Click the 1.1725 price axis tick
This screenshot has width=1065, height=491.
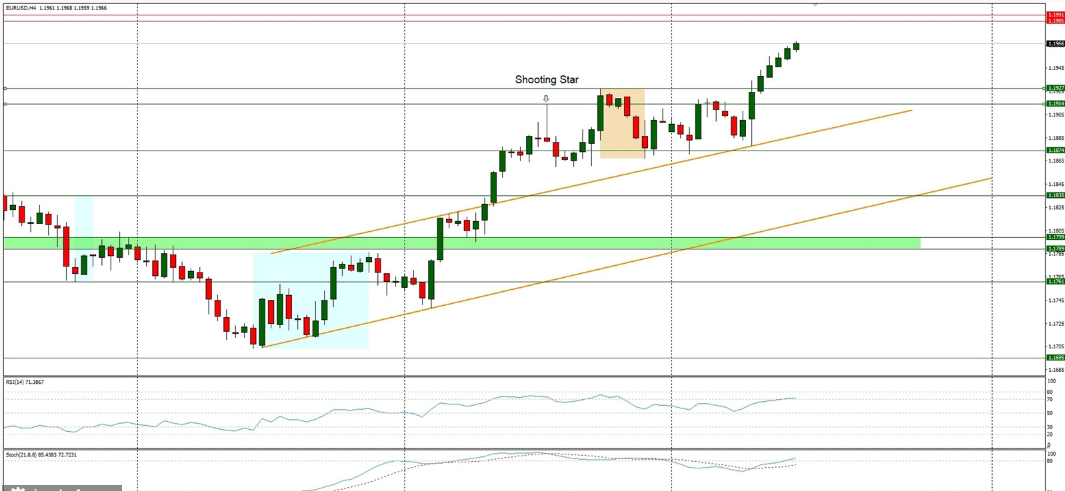click(1055, 323)
